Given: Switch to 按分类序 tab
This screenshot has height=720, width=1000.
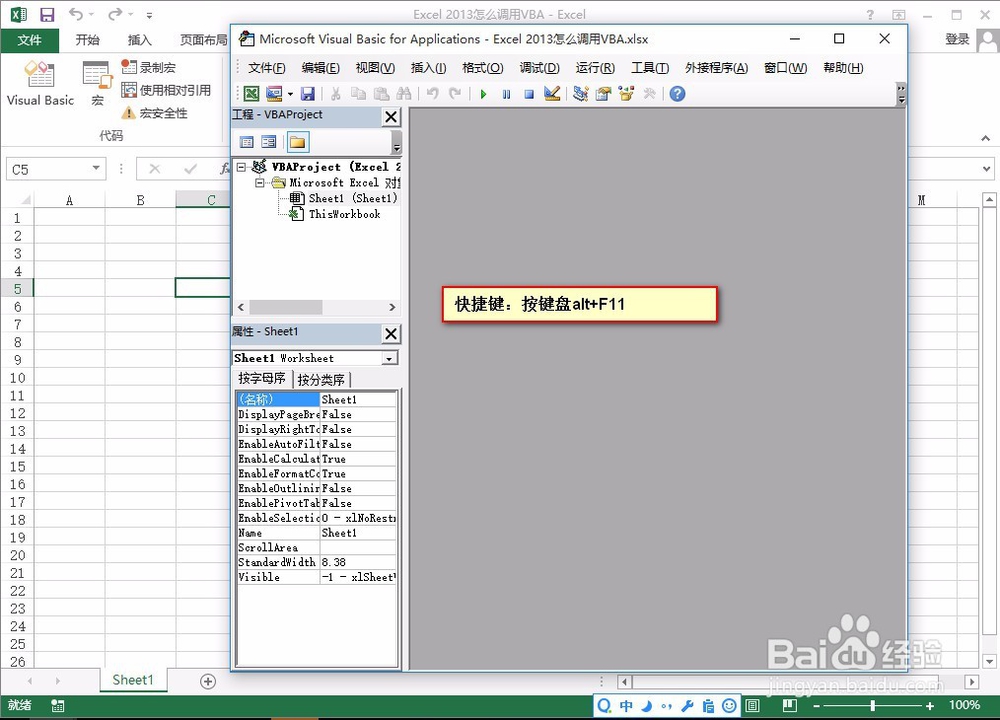Looking at the screenshot, I should tap(321, 380).
